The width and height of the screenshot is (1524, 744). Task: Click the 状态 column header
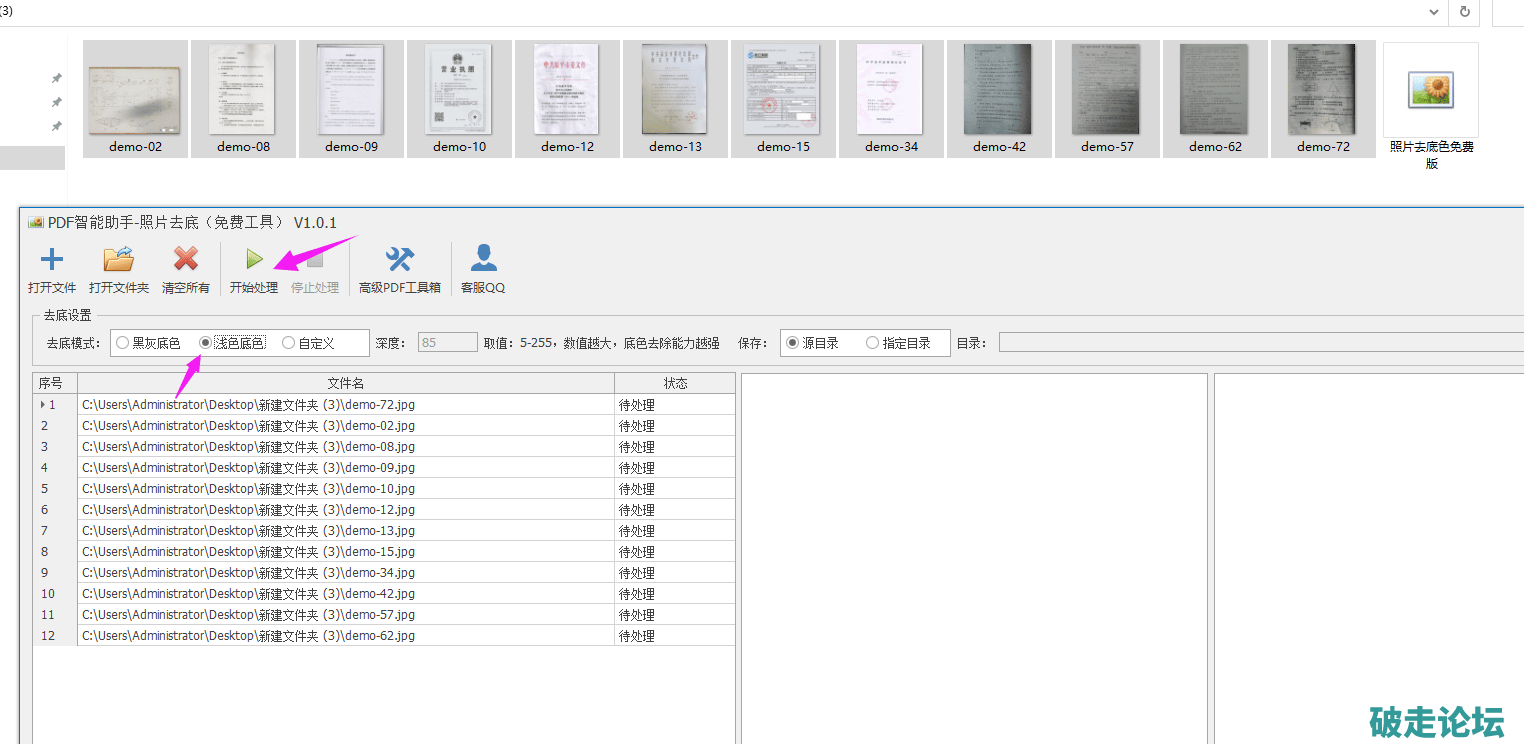point(675,383)
